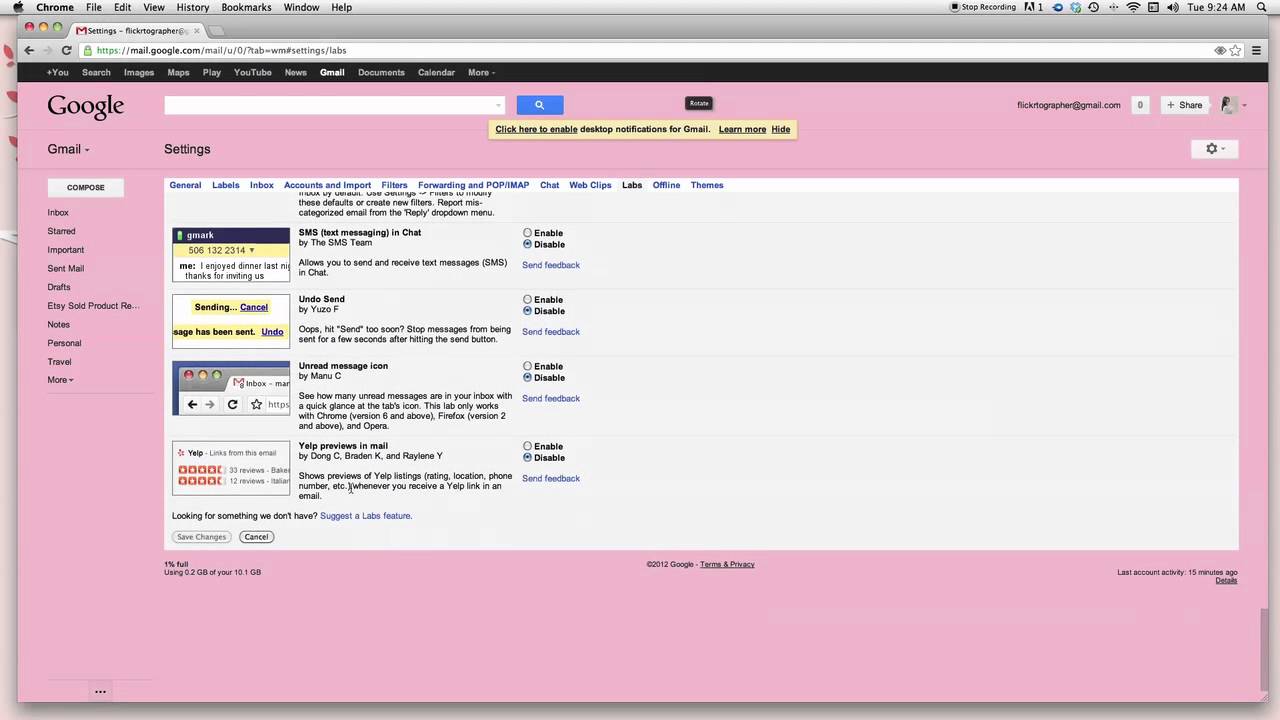This screenshot has height=720, width=1280.
Task: Select Disable for Undo Send
Action: [x=527, y=311]
